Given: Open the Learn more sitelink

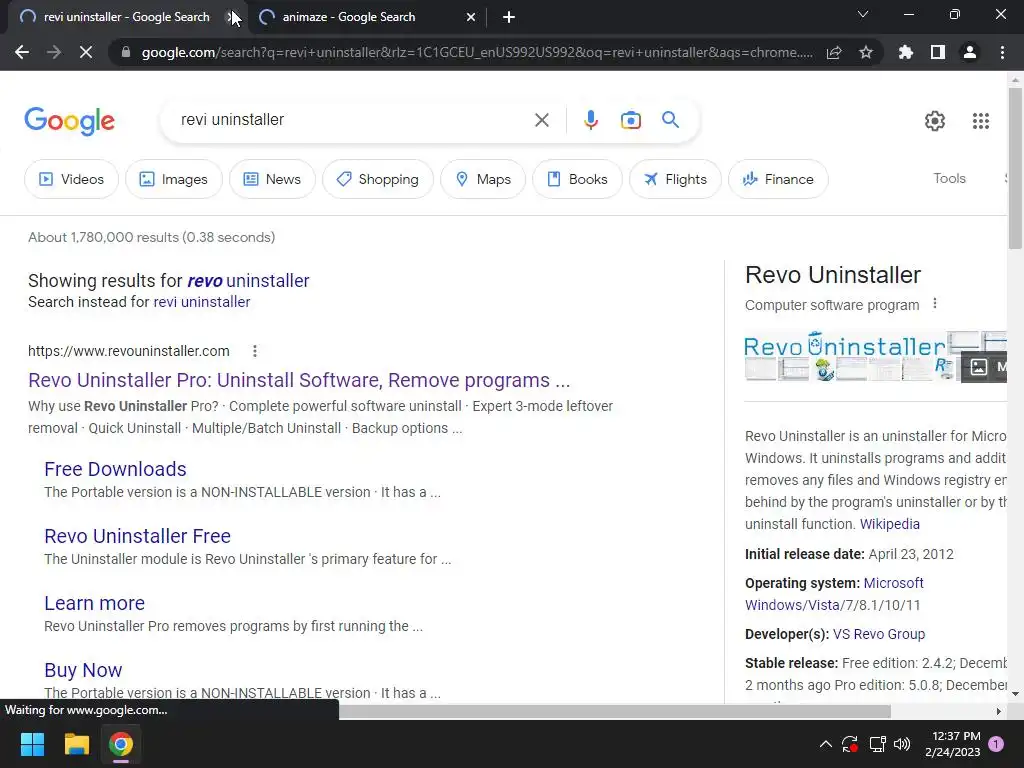Looking at the screenshot, I should click(94, 603).
